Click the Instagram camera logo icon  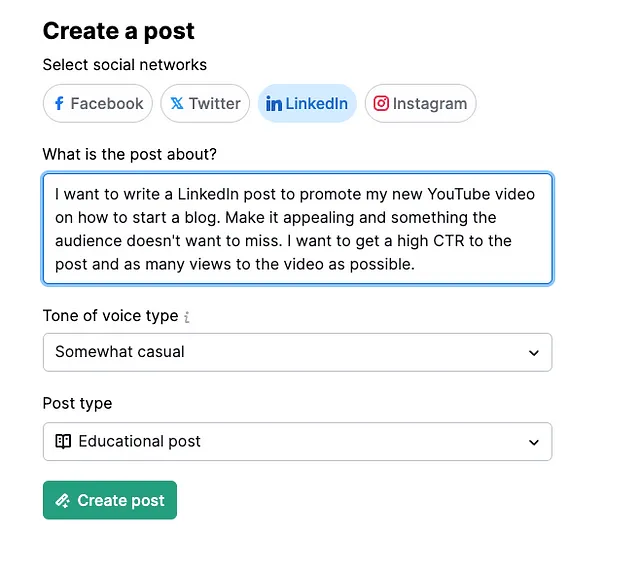[381, 103]
